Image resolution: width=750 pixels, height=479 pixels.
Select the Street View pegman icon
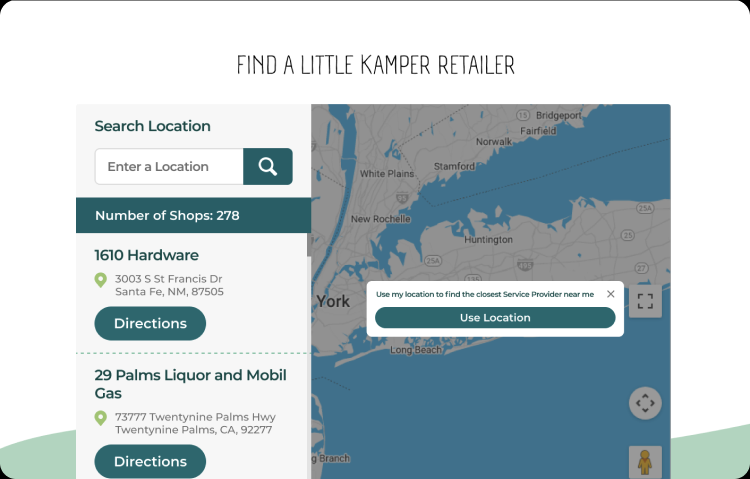coord(645,462)
